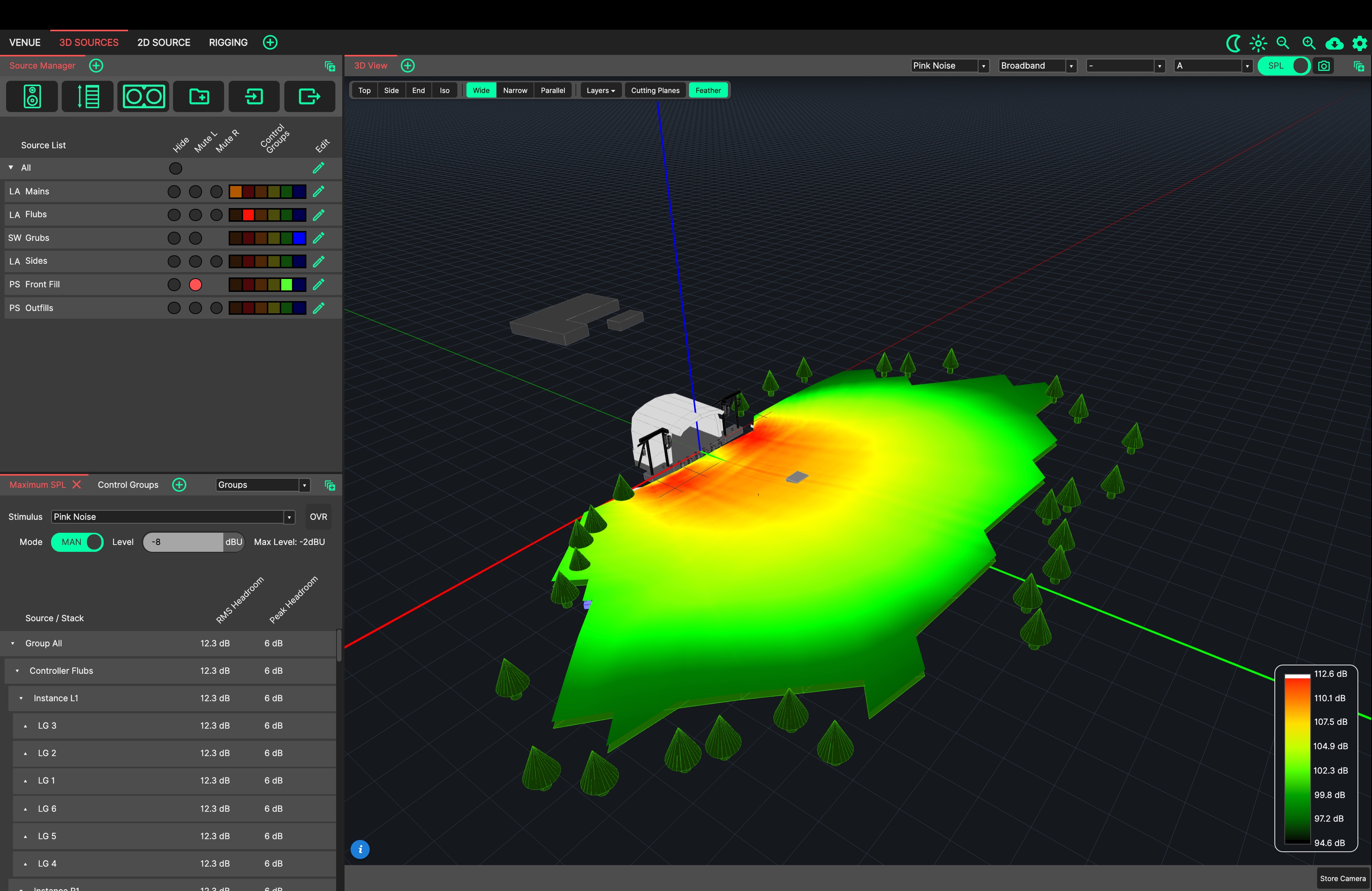Switch to the RIGGING tab
The image size is (1372, 891).
click(x=228, y=43)
